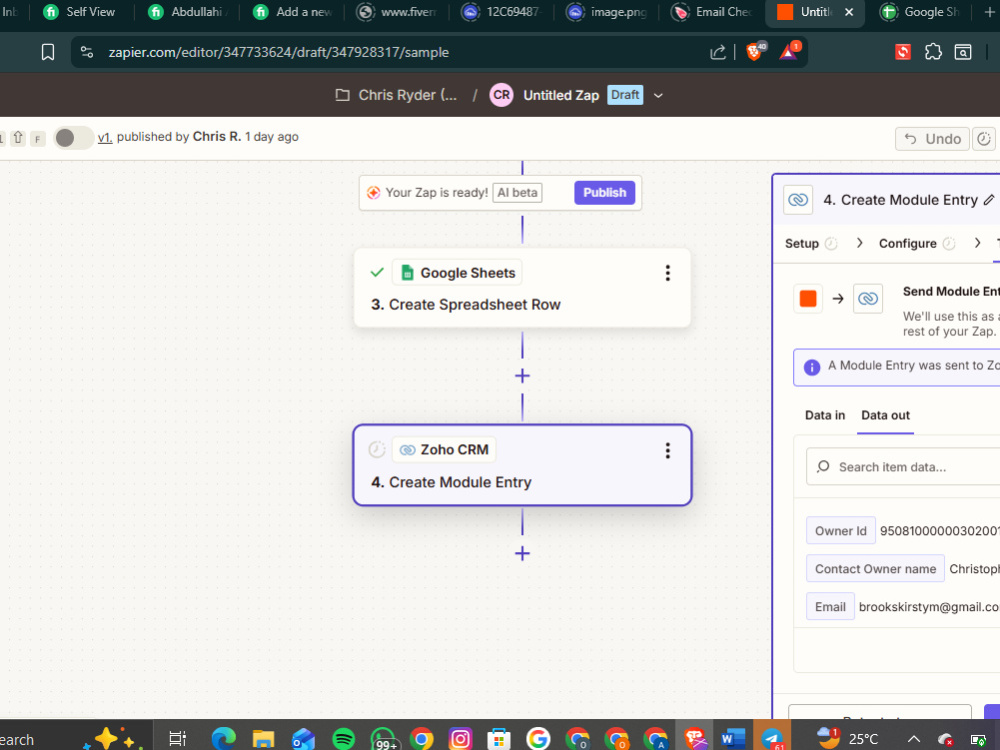This screenshot has width=1000, height=750.
Task: Click the version history clock icon beside Undo
Action: click(x=984, y=138)
